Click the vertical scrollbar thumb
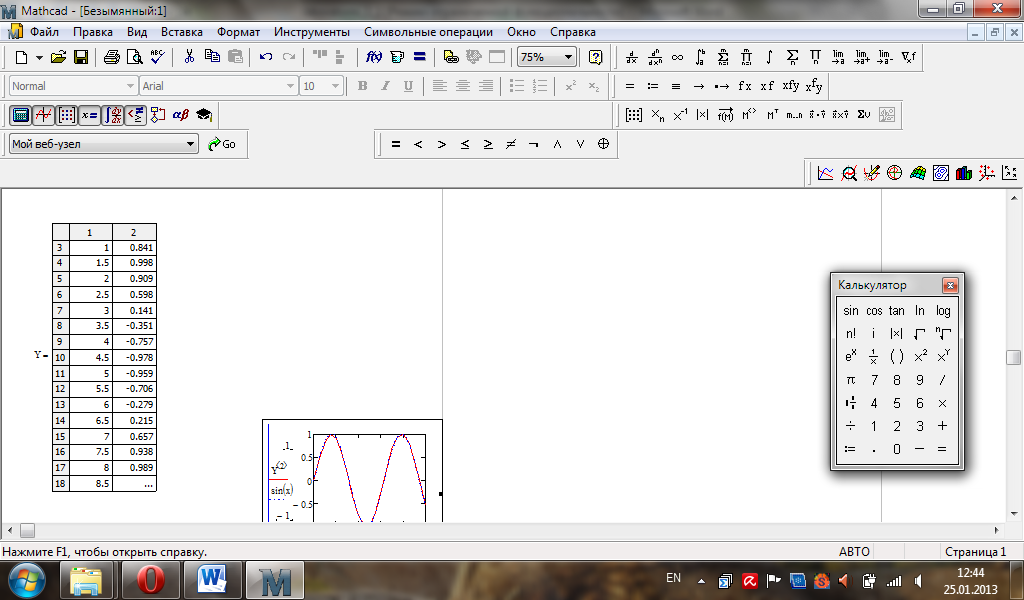Image resolution: width=1024 pixels, height=600 pixels. (x=1013, y=358)
